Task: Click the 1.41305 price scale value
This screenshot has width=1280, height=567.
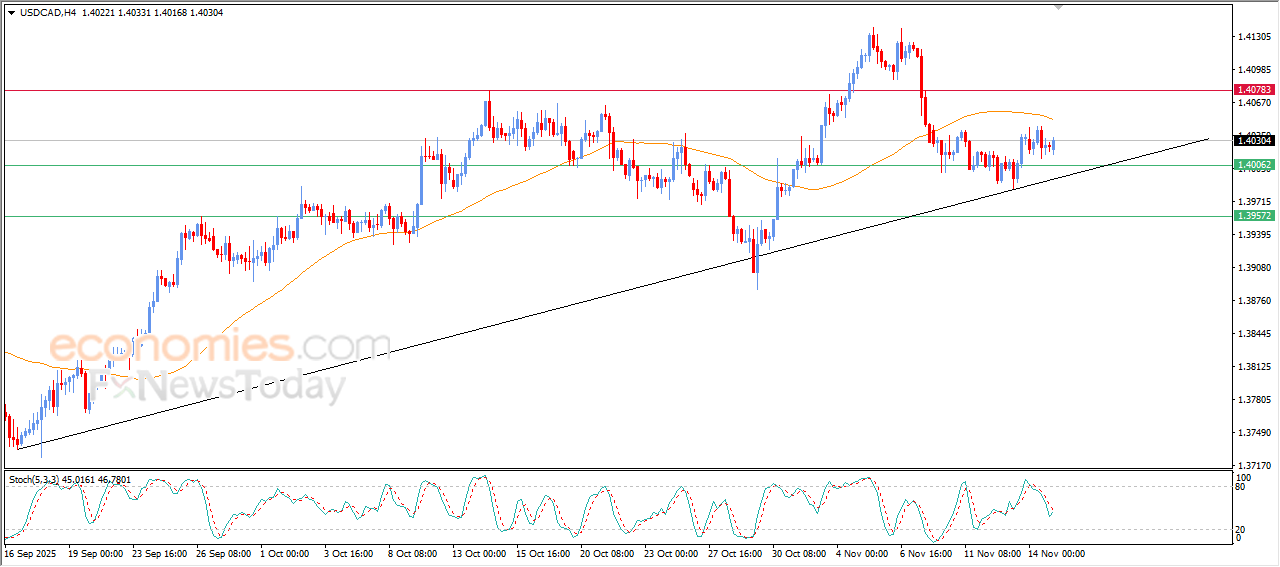Action: 1254,37
